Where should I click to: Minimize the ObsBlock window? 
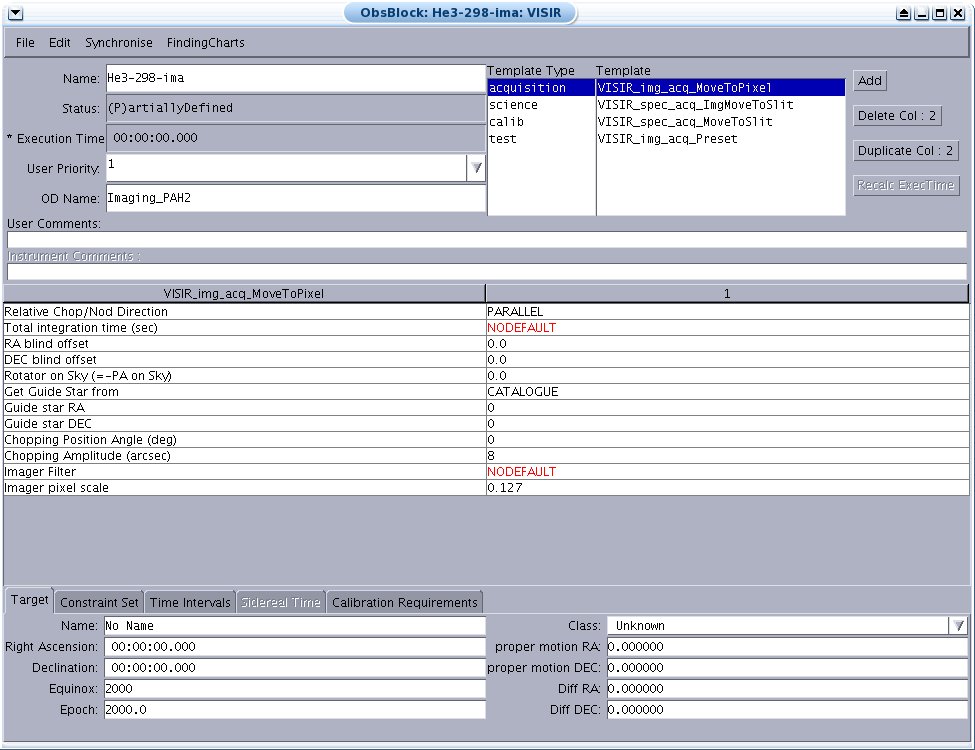pyautogui.click(x=922, y=13)
